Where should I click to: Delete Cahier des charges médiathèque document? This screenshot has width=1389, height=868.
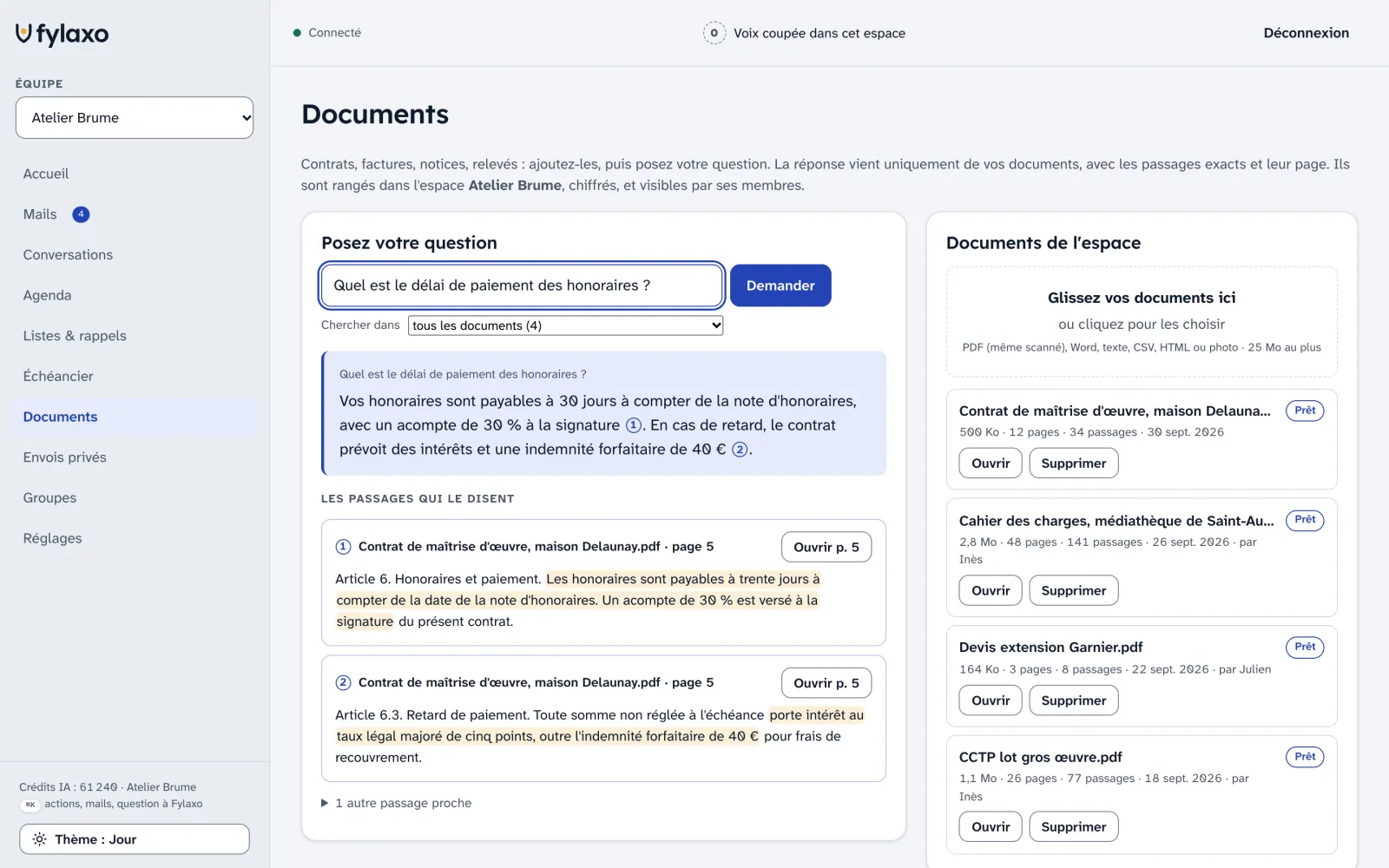click(1074, 590)
